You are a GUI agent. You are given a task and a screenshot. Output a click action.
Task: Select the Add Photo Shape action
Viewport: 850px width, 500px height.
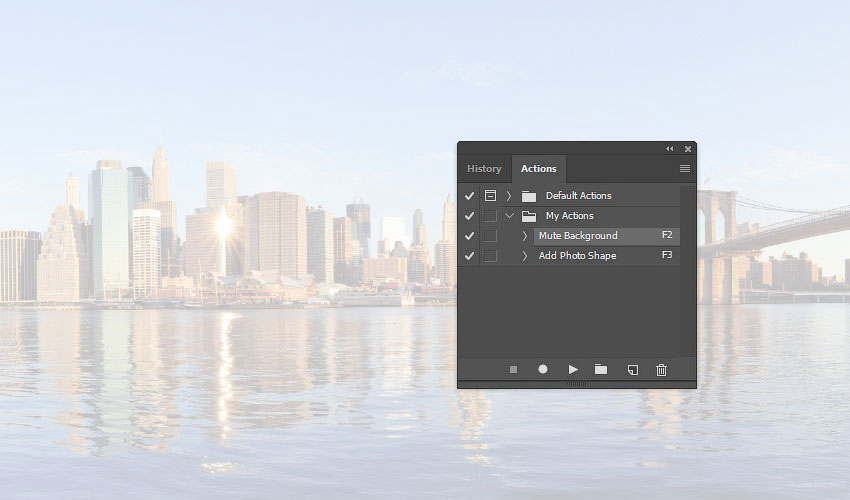pos(607,256)
